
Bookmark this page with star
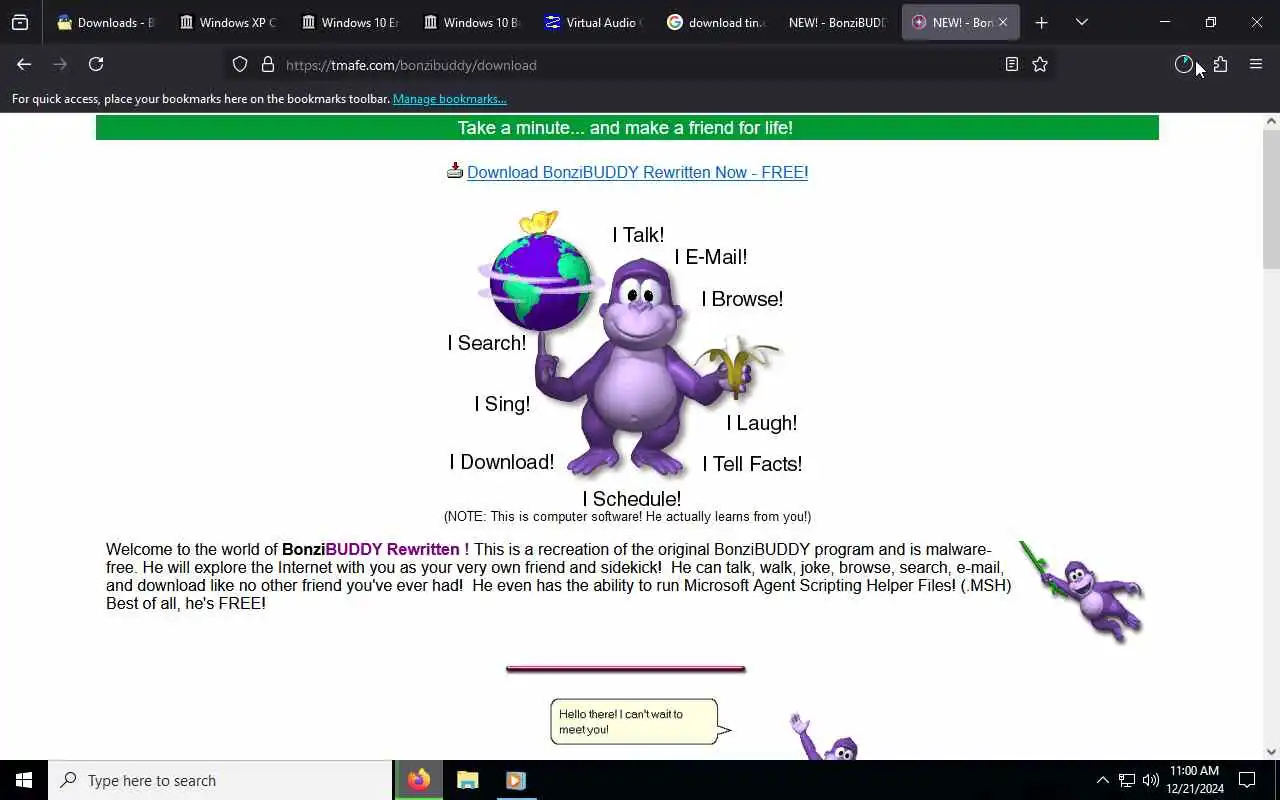tap(1040, 64)
